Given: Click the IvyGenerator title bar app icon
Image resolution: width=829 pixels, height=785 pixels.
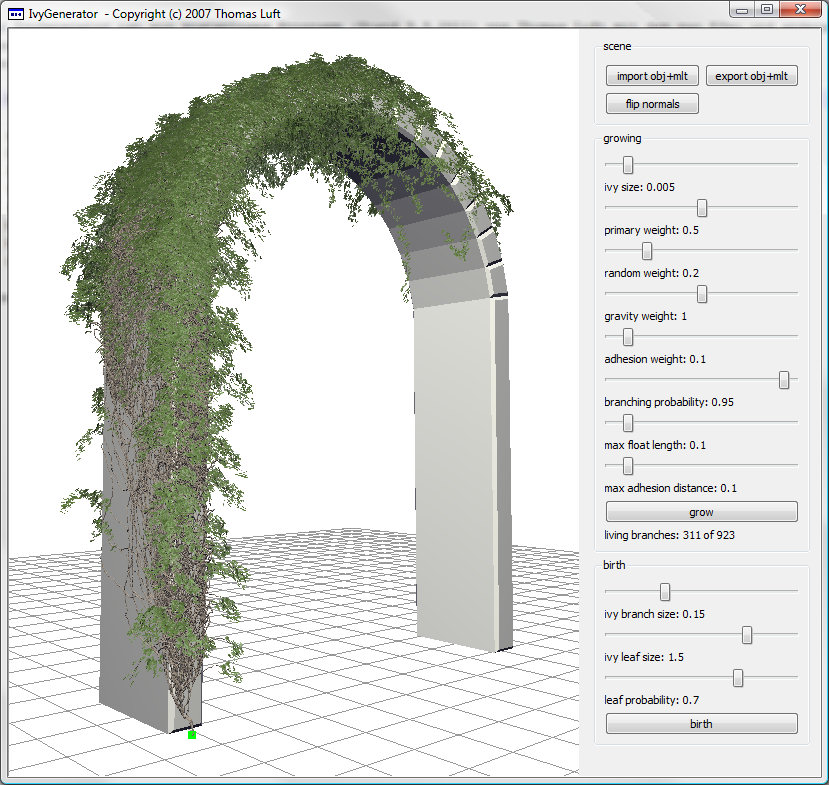Looking at the screenshot, I should point(16,13).
